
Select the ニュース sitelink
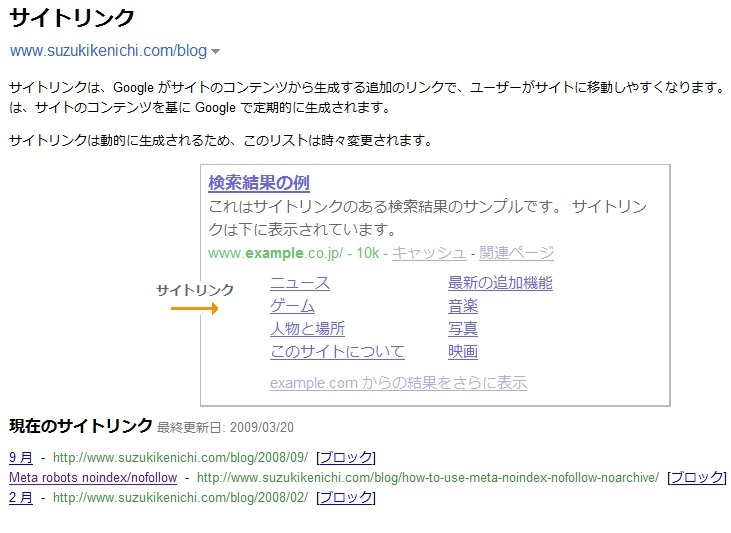click(x=300, y=283)
